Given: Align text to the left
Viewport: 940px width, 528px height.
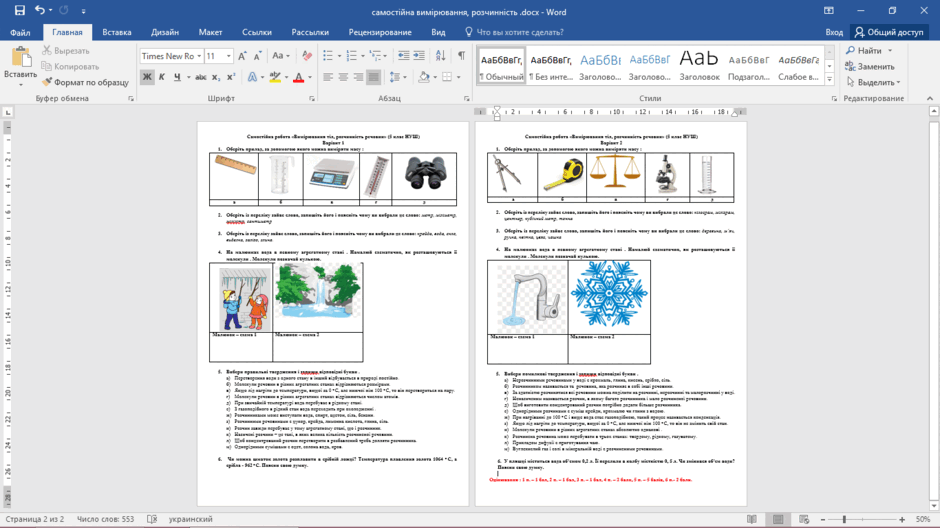Looking at the screenshot, I should (x=328, y=77).
